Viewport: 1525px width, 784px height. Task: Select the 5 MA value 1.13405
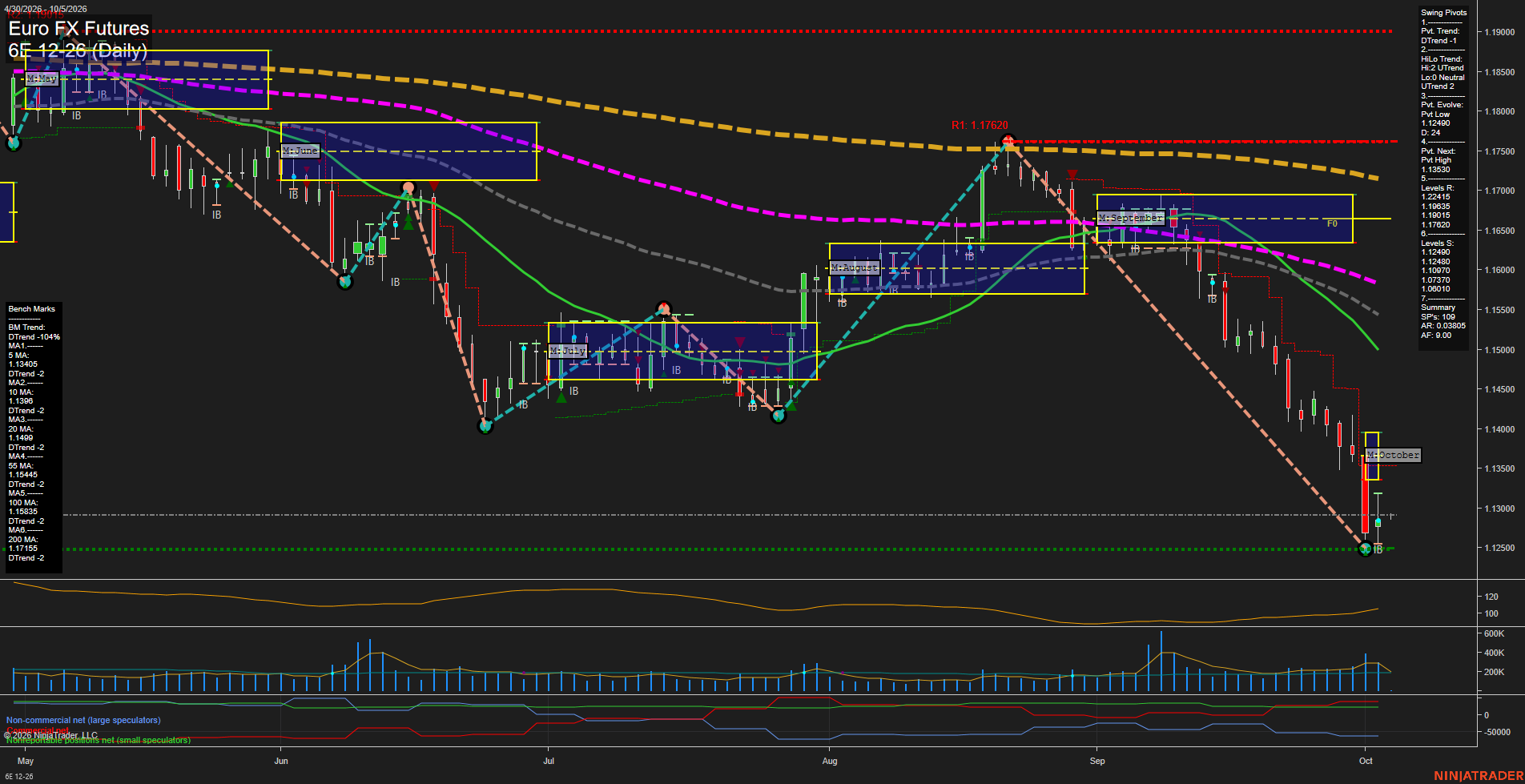pos(23,364)
